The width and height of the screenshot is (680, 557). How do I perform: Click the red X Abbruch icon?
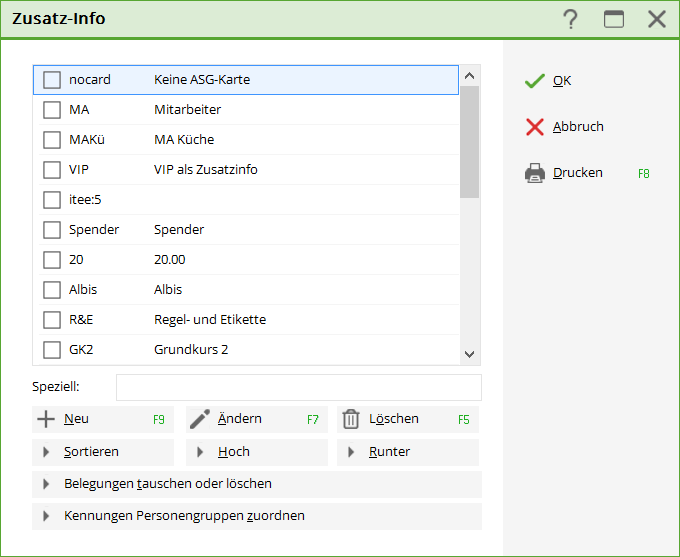click(535, 127)
